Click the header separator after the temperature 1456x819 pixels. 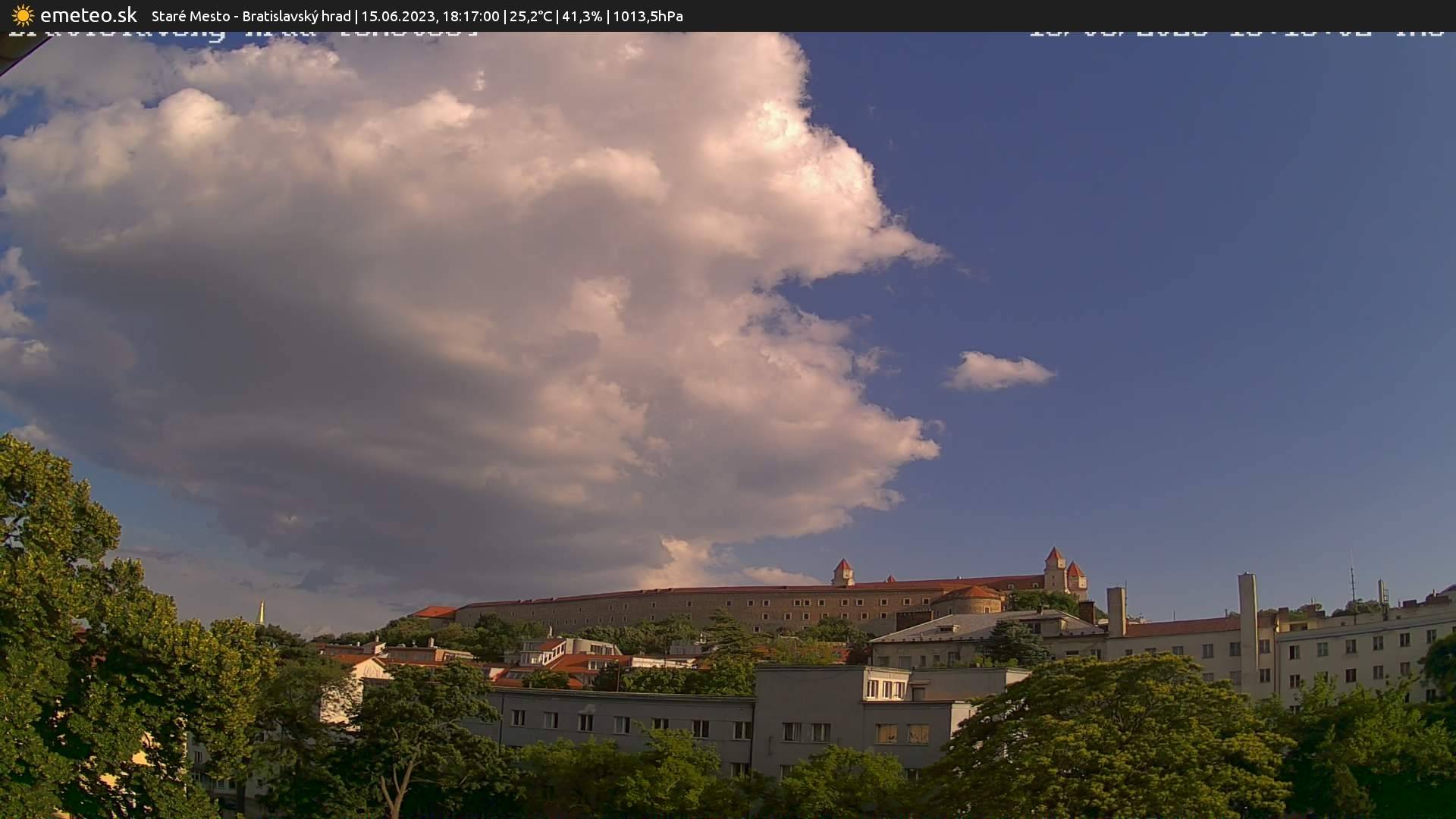pyautogui.click(x=559, y=16)
